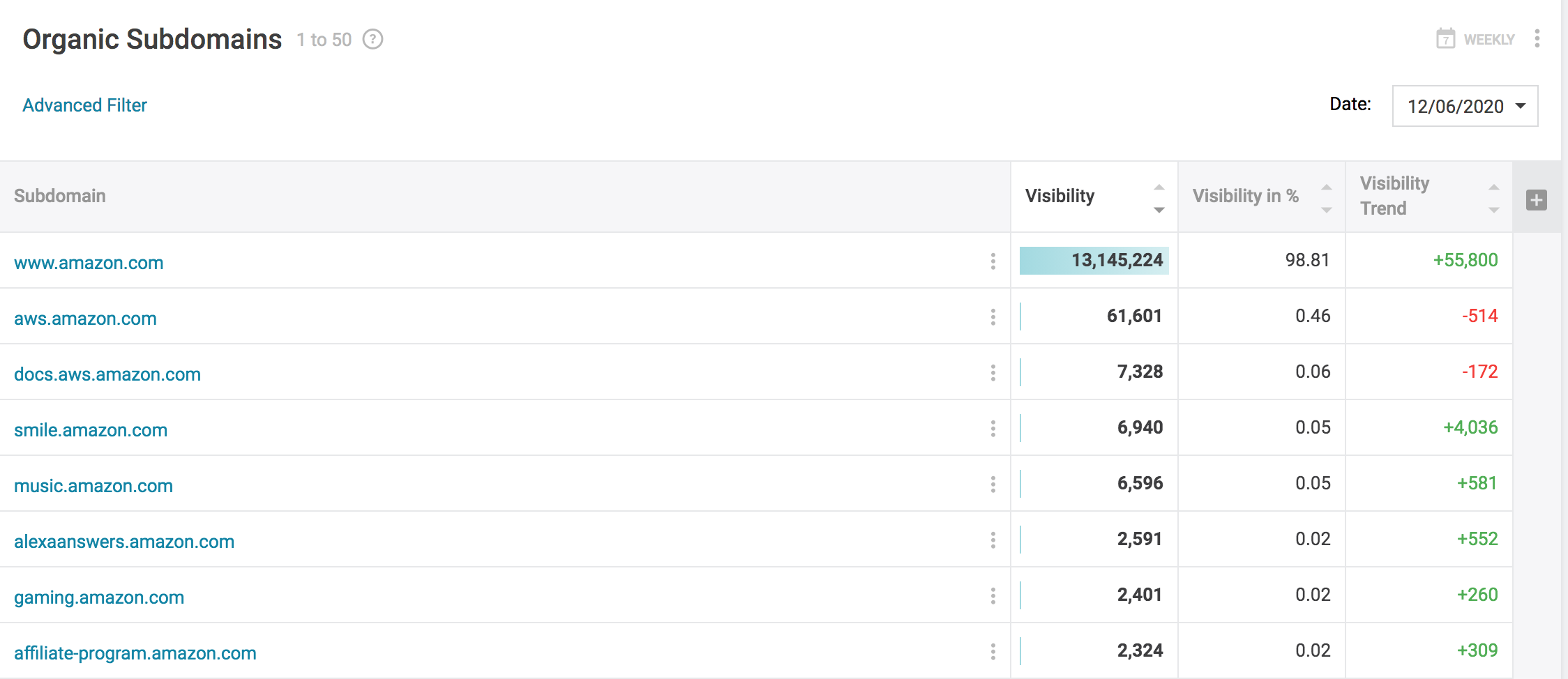Select visibility value 6,596
1568x679 pixels.
click(1140, 483)
